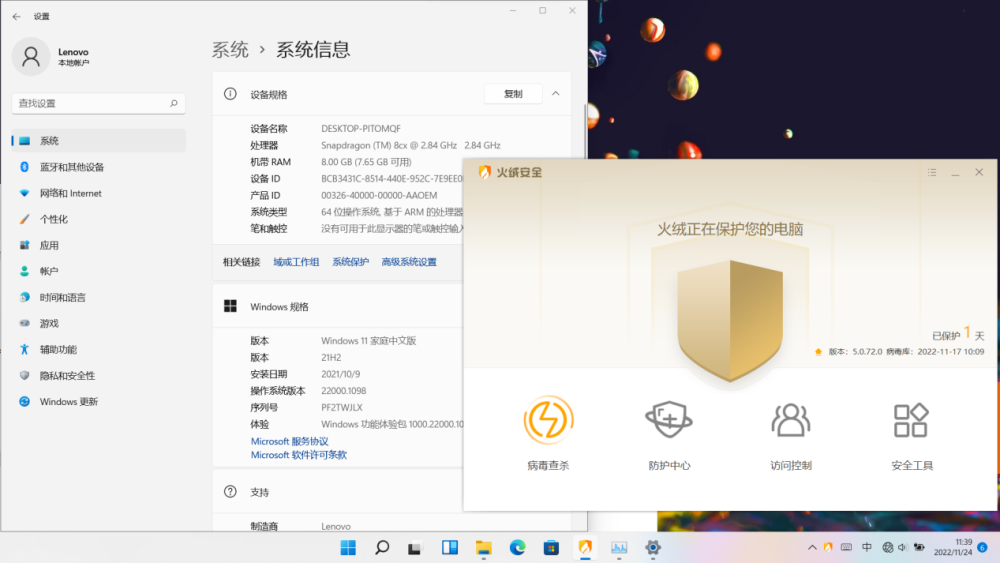Image resolution: width=1000 pixels, height=563 pixels.
Task: Go back with the Settings back arrow
Action: [17, 17]
